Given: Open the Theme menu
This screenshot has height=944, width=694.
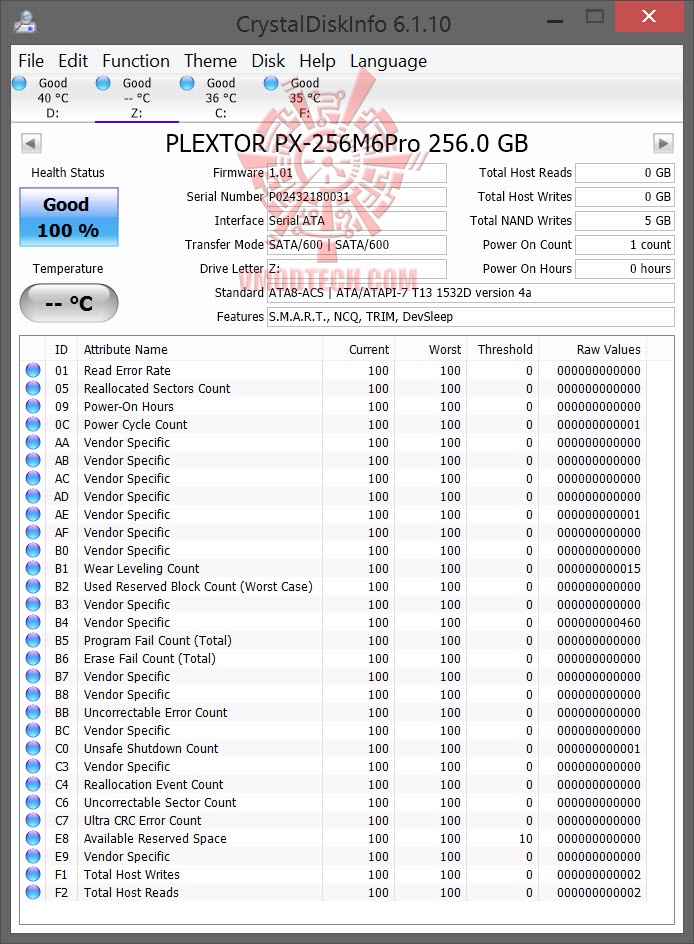Looking at the screenshot, I should click(210, 61).
